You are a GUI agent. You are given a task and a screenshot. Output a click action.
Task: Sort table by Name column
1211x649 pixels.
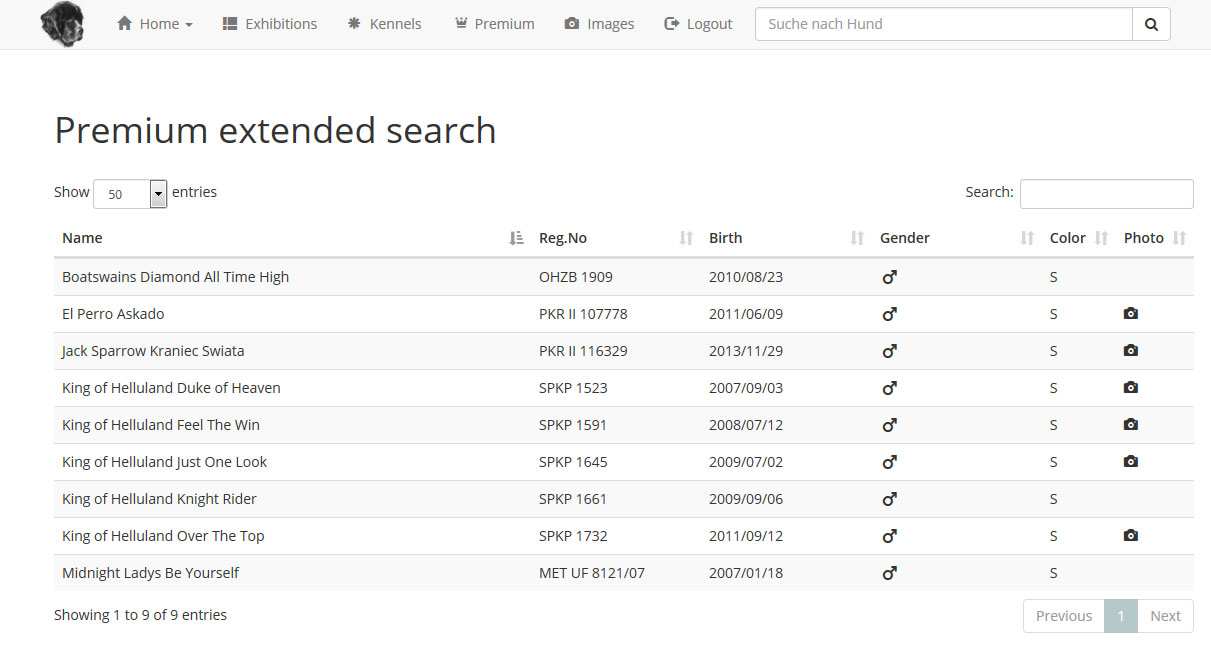(x=292, y=238)
